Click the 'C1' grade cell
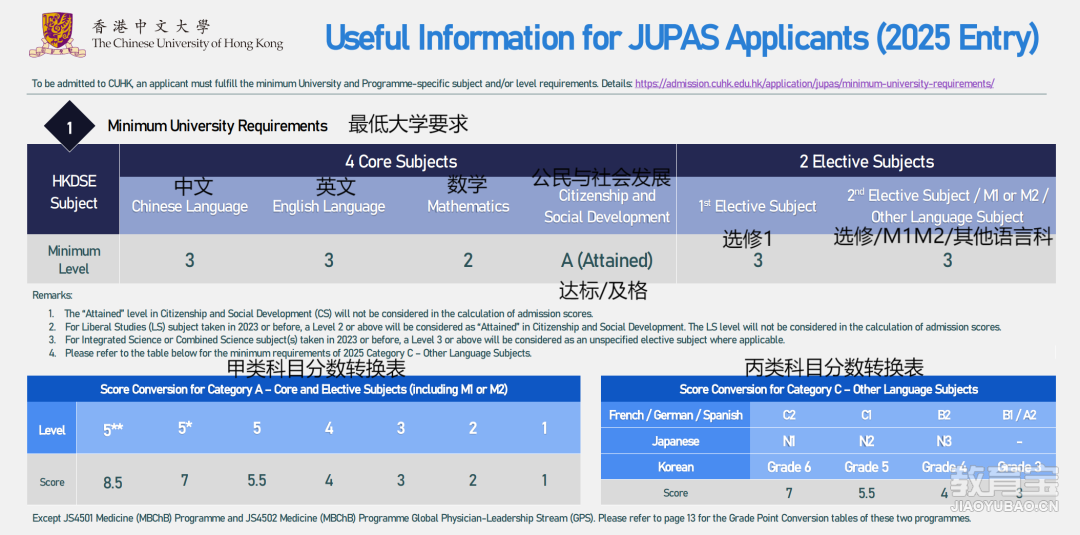The height and width of the screenshot is (535, 1080). 866,415
